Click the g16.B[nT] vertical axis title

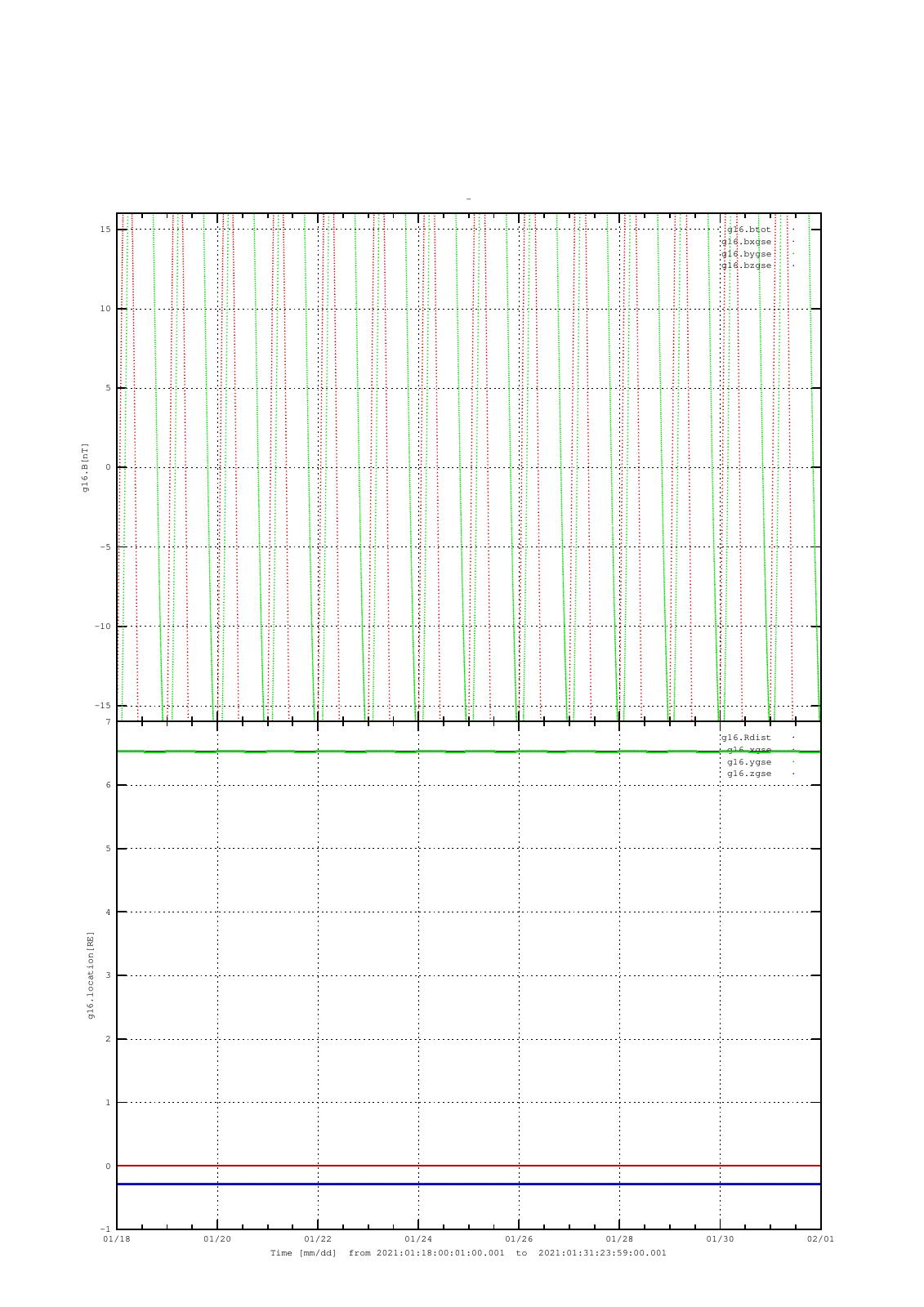pyautogui.click(x=85, y=467)
